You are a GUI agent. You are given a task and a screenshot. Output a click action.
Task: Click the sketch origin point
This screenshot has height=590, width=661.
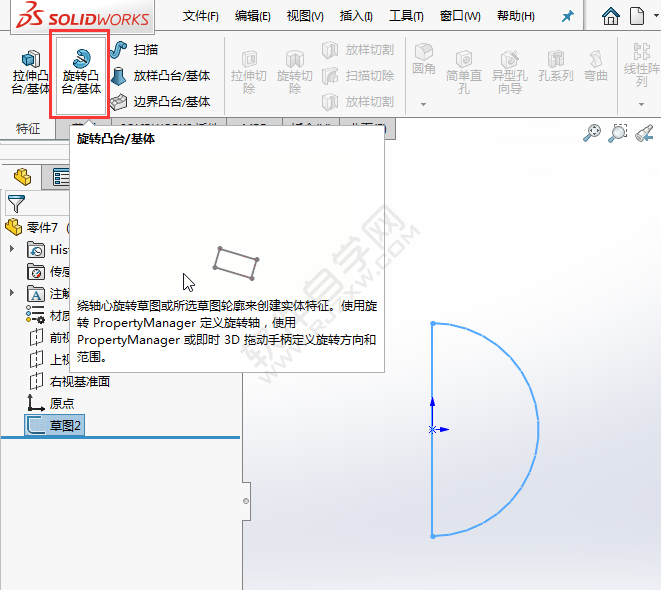point(432,429)
